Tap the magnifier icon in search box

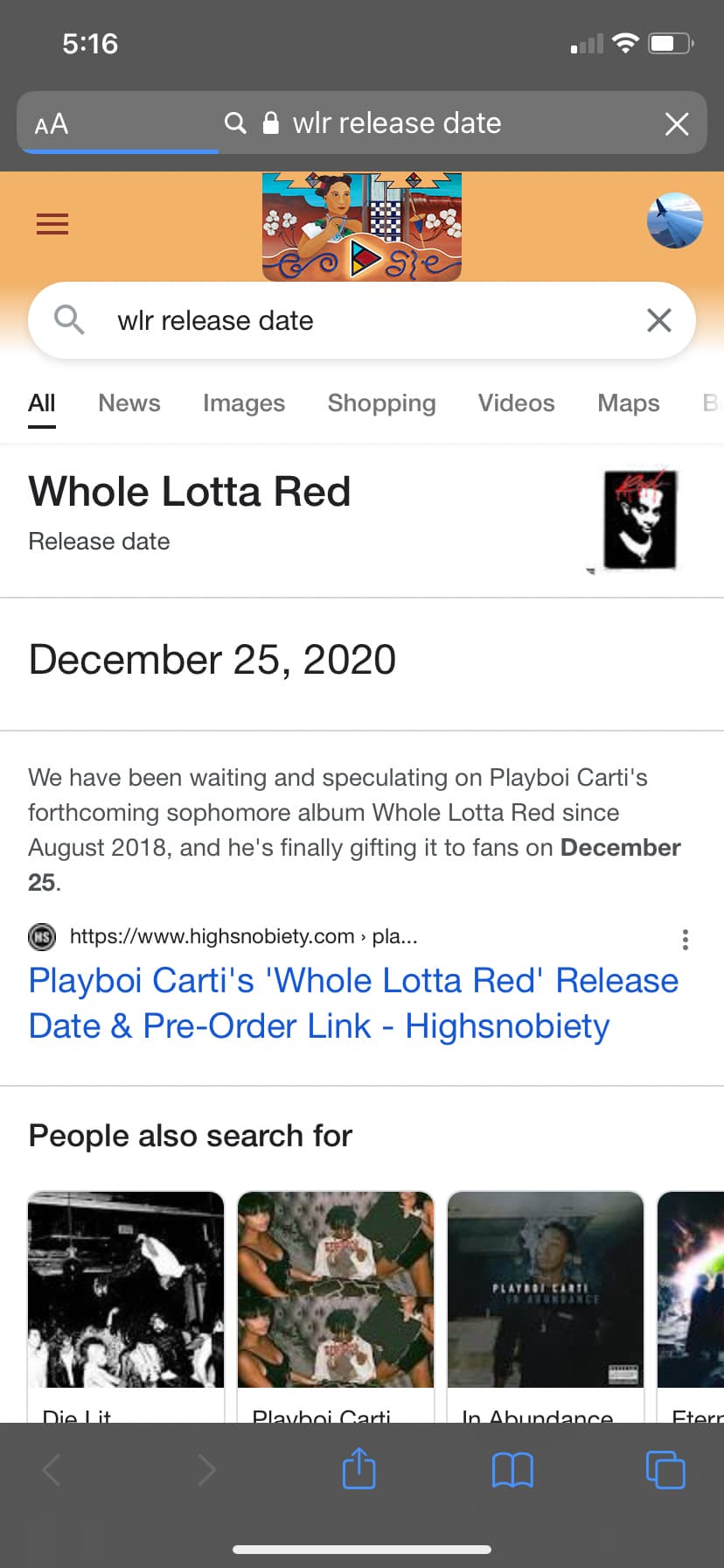pos(69,320)
